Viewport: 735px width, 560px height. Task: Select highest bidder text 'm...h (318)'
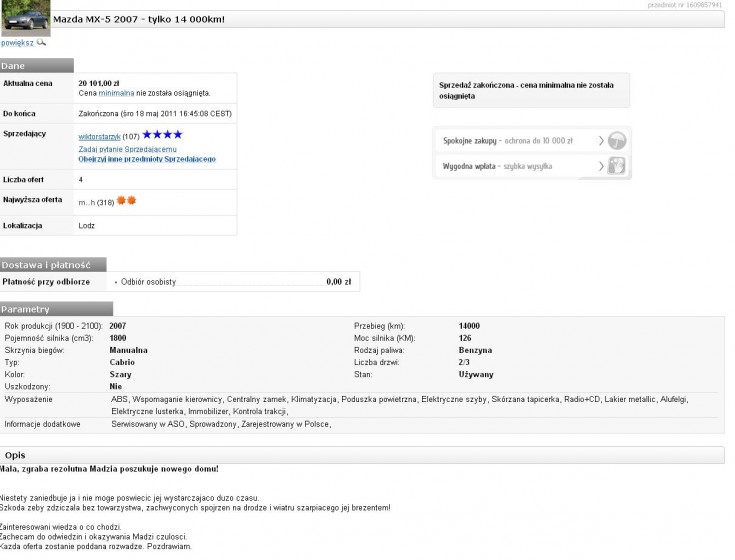click(96, 203)
